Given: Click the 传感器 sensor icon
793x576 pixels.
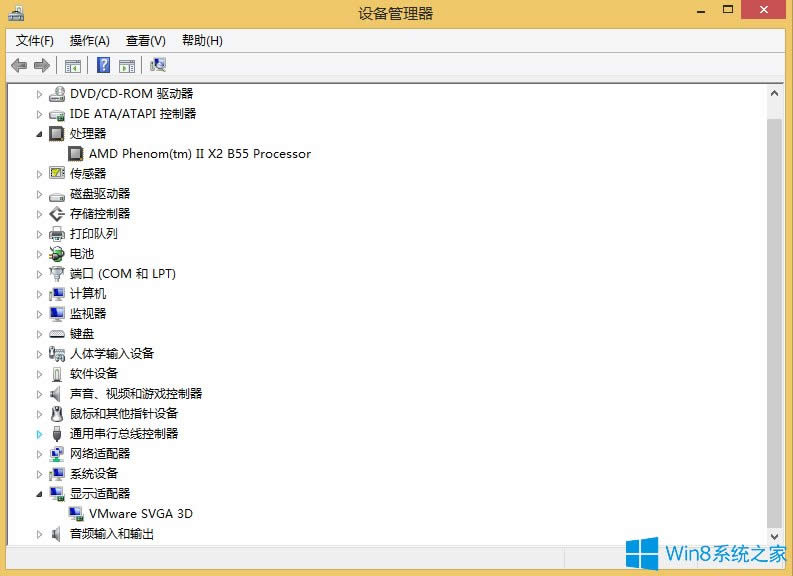Looking at the screenshot, I should 57,173.
